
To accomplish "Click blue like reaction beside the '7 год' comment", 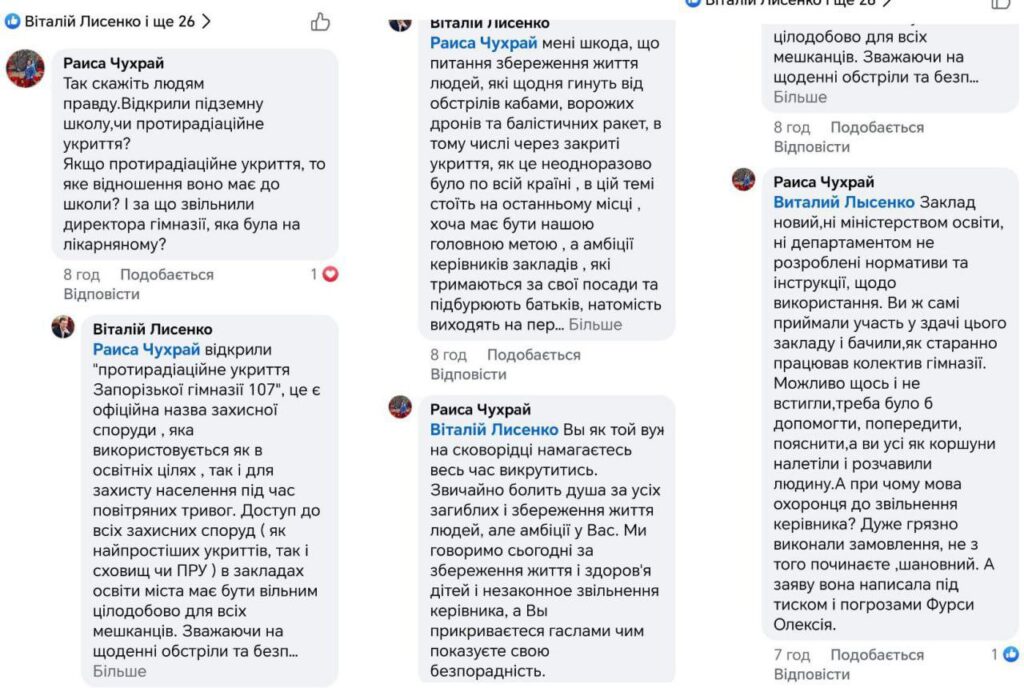I will tap(1011, 654).
